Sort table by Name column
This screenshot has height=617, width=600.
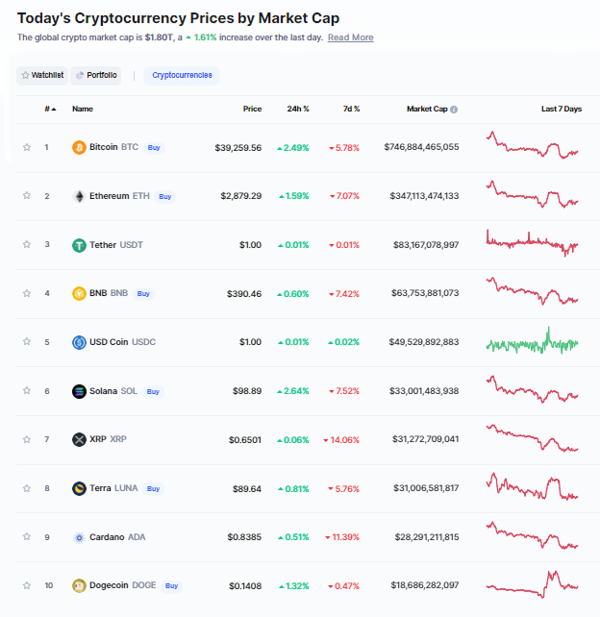click(x=83, y=109)
